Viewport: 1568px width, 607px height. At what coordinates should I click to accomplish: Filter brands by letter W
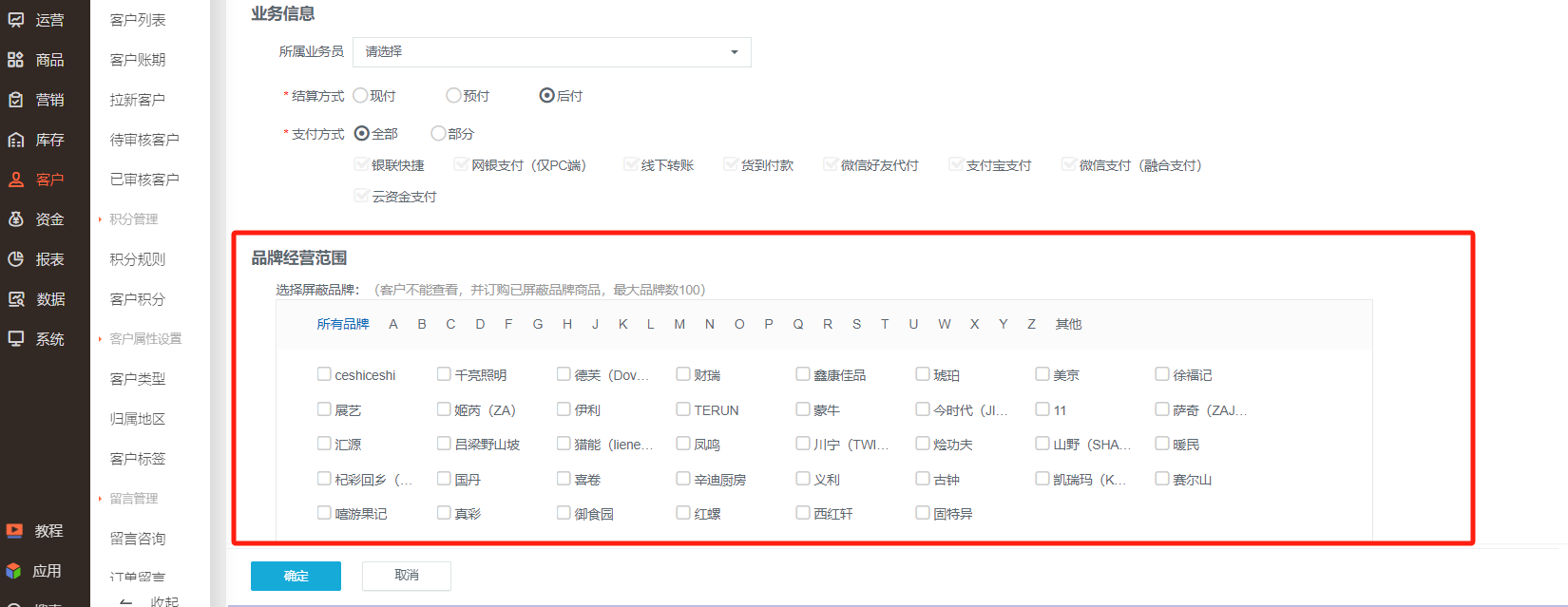tap(945, 324)
